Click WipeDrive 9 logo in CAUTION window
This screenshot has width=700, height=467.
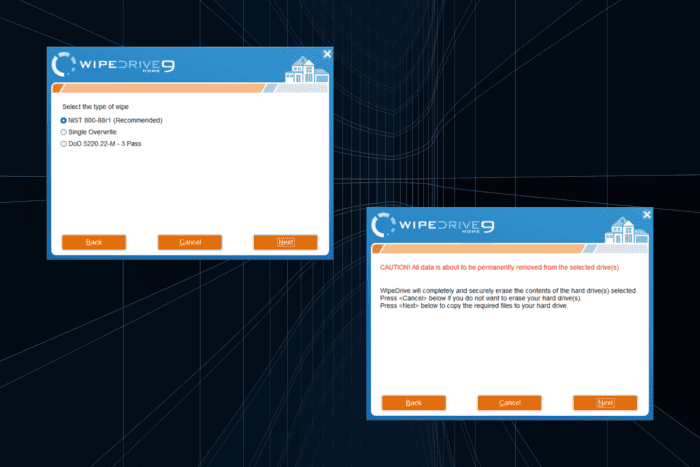tap(433, 225)
